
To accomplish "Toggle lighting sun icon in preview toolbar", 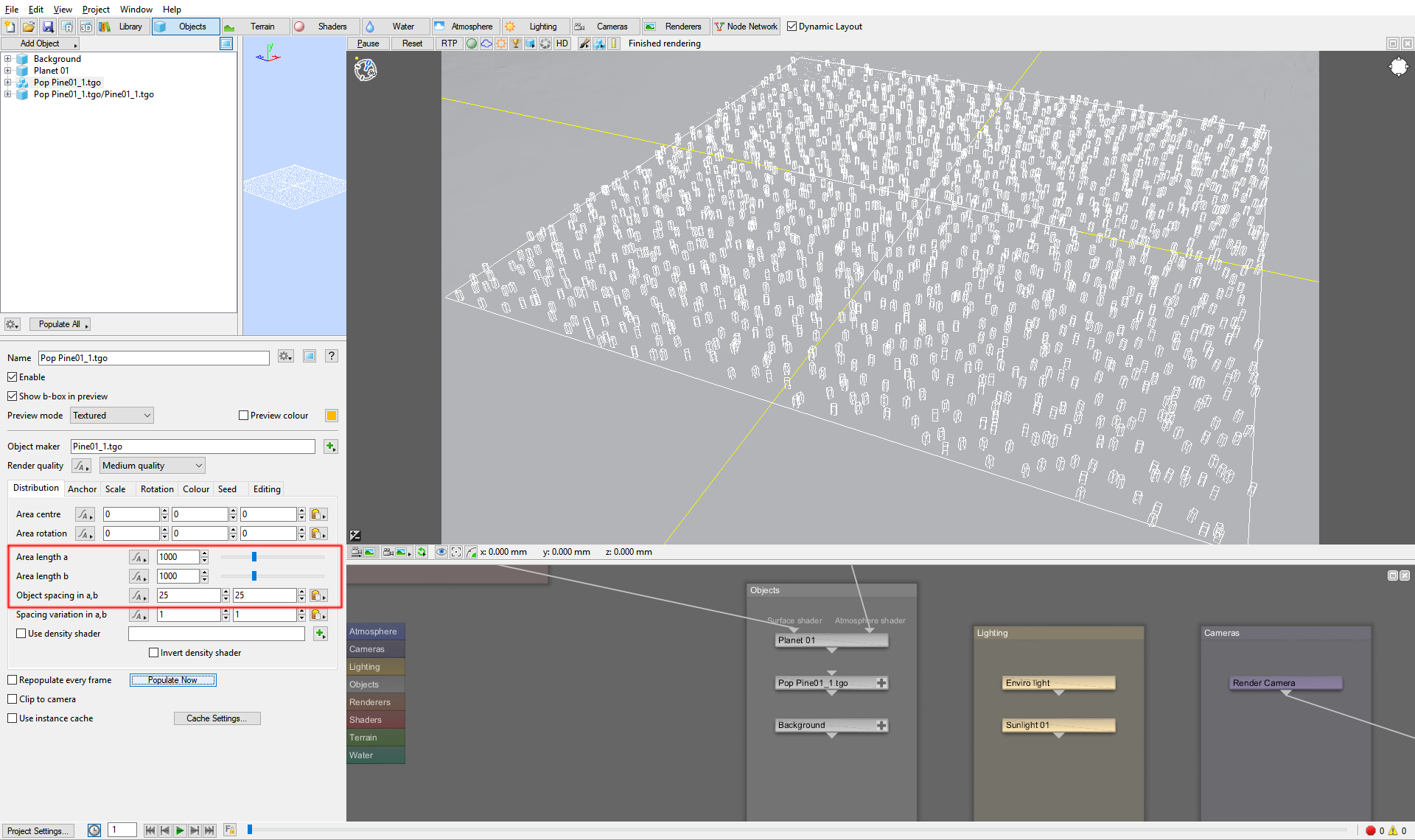I will pyautogui.click(x=501, y=43).
